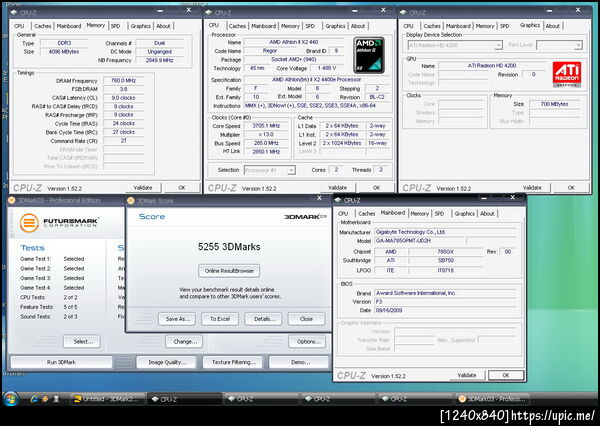This screenshot has width=600, height=426.
Task: Click the ATI Radeon logo in Graphics window
Action: click(567, 74)
